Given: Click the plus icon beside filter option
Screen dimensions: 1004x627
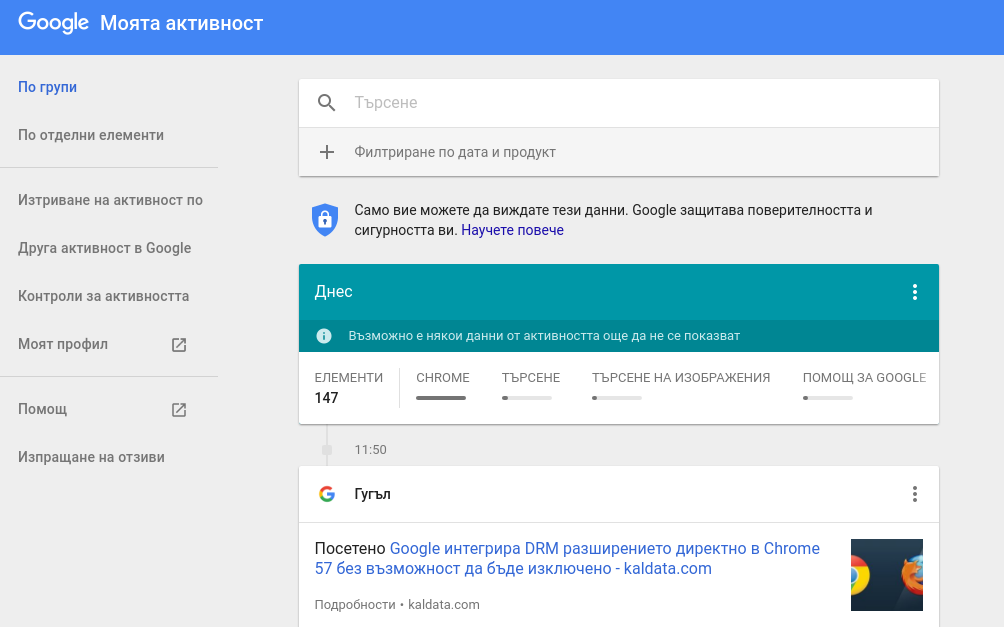Looking at the screenshot, I should tap(327, 152).
